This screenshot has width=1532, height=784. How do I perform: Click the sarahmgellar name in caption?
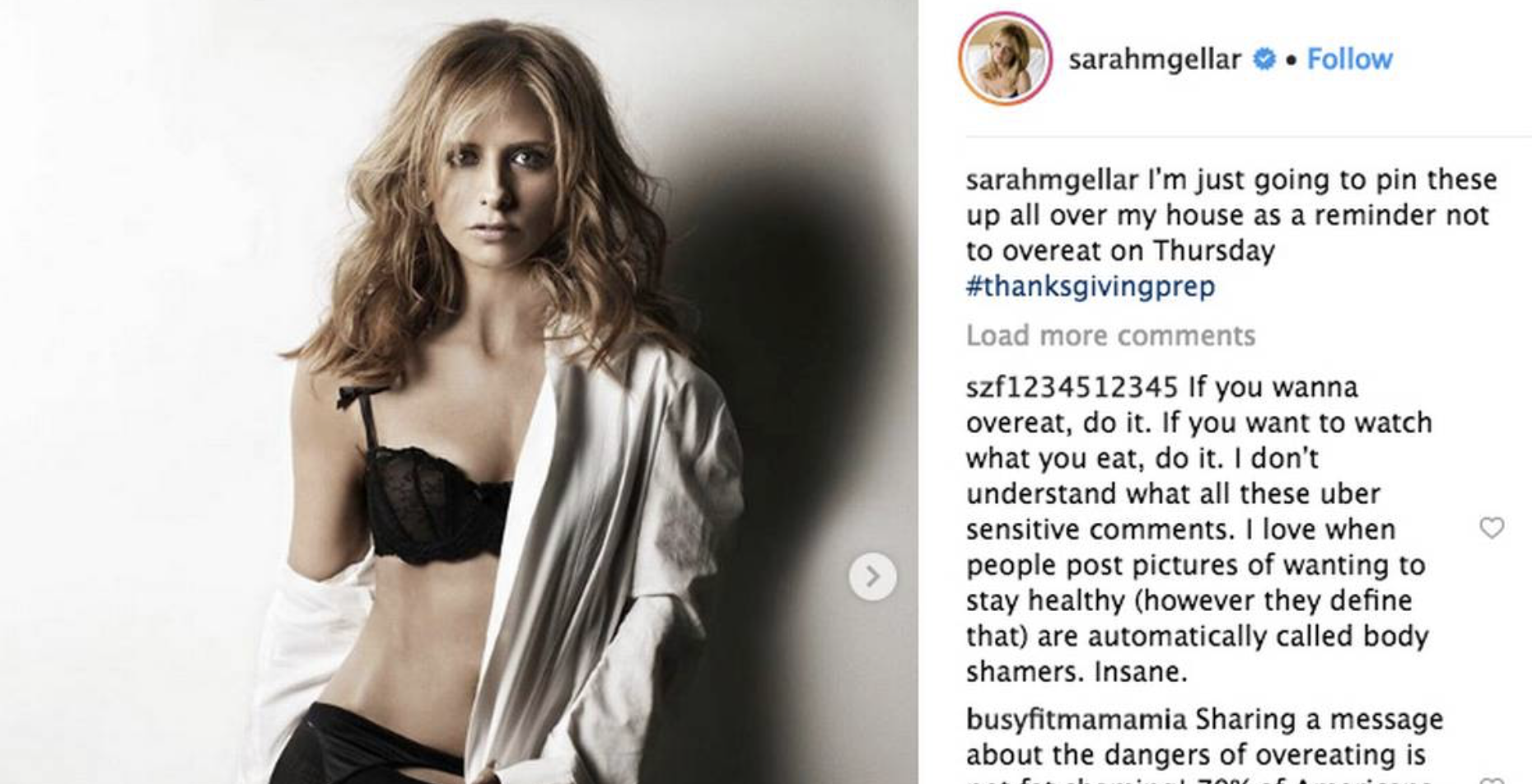click(x=1052, y=179)
